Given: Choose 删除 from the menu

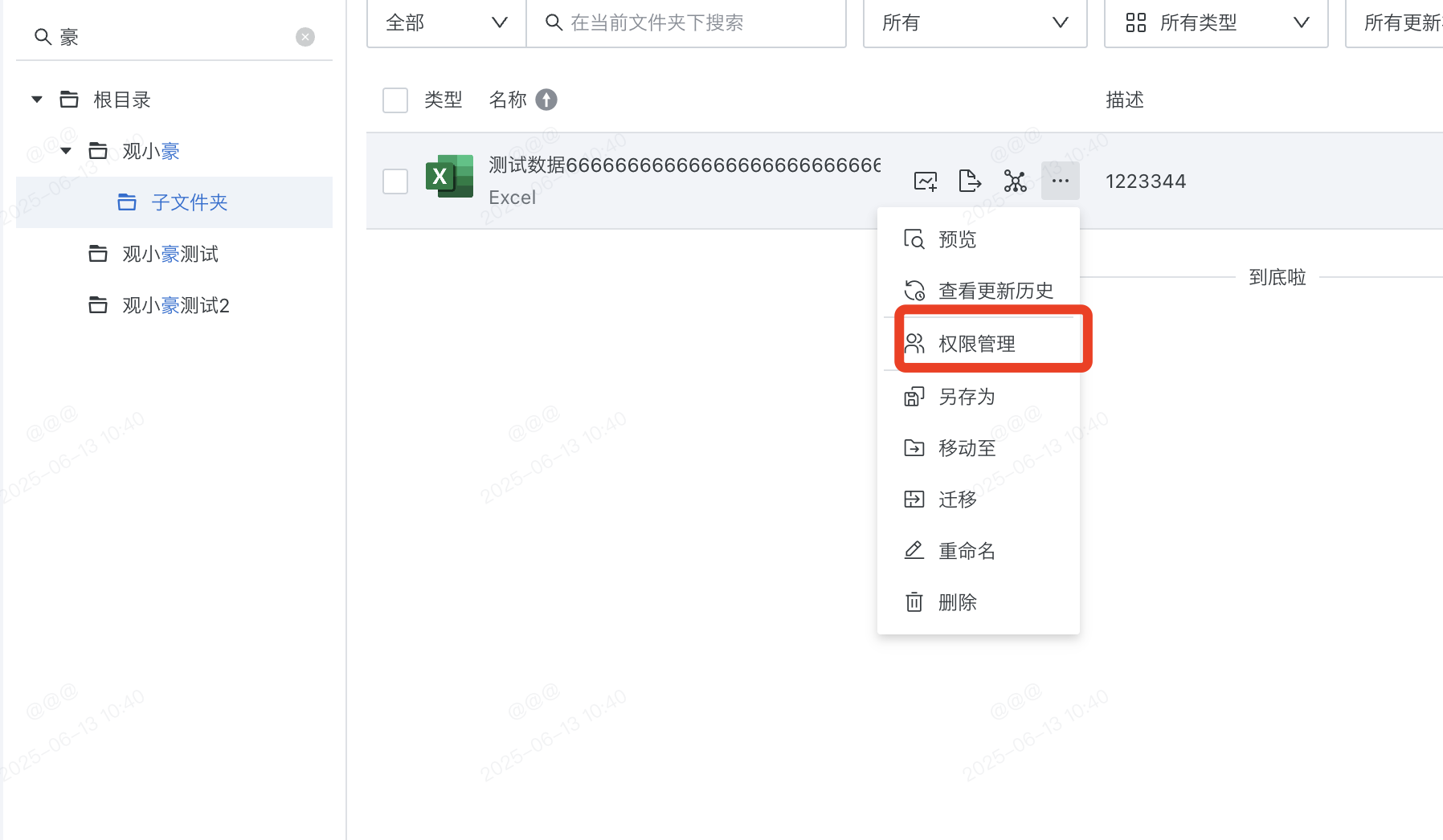Looking at the screenshot, I should point(979,602).
